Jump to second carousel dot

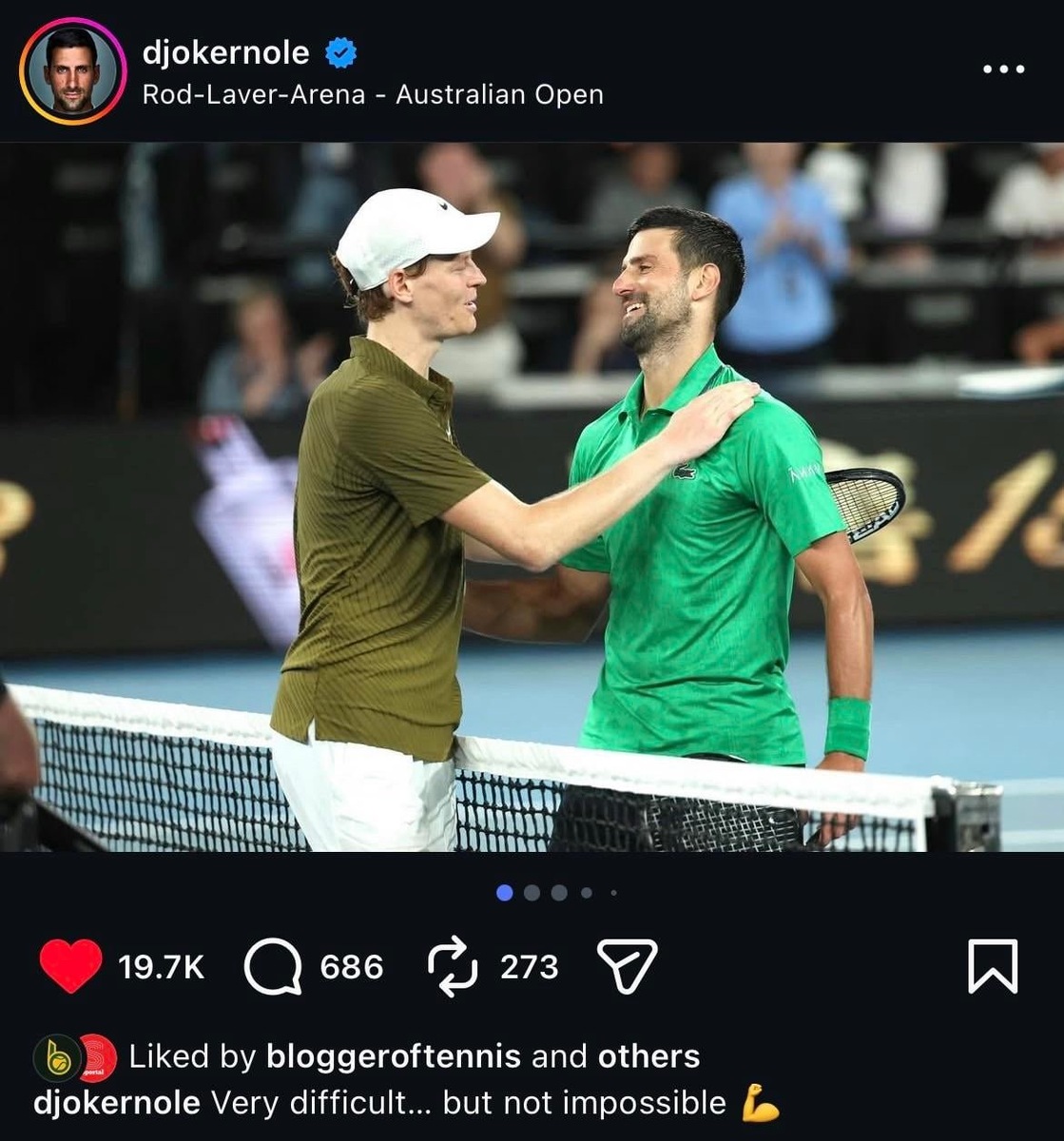tap(532, 893)
